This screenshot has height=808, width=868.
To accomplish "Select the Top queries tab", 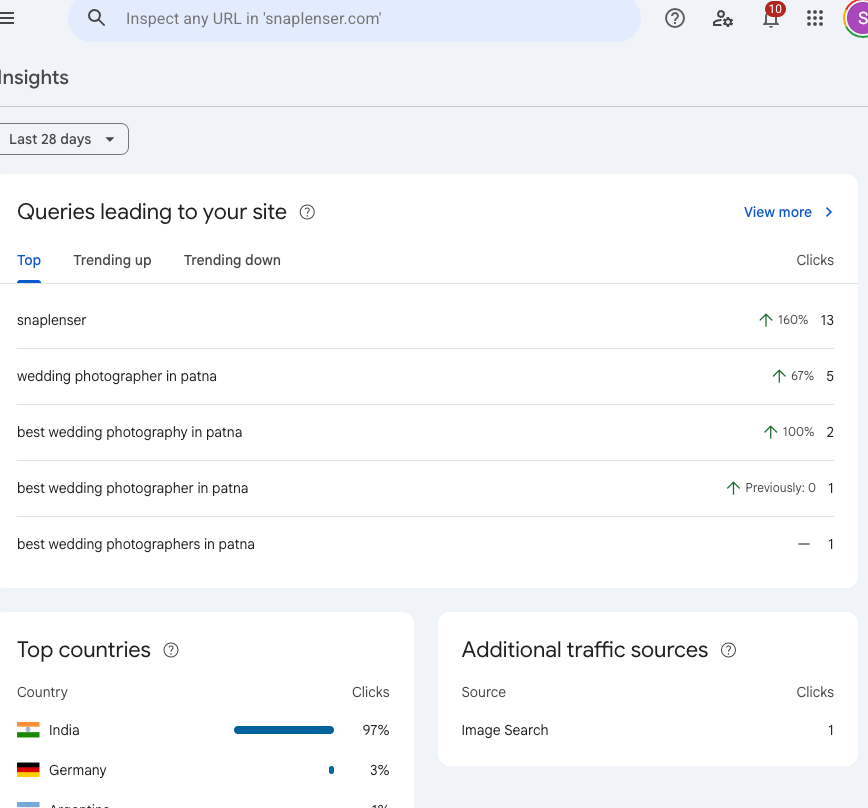I will point(29,260).
